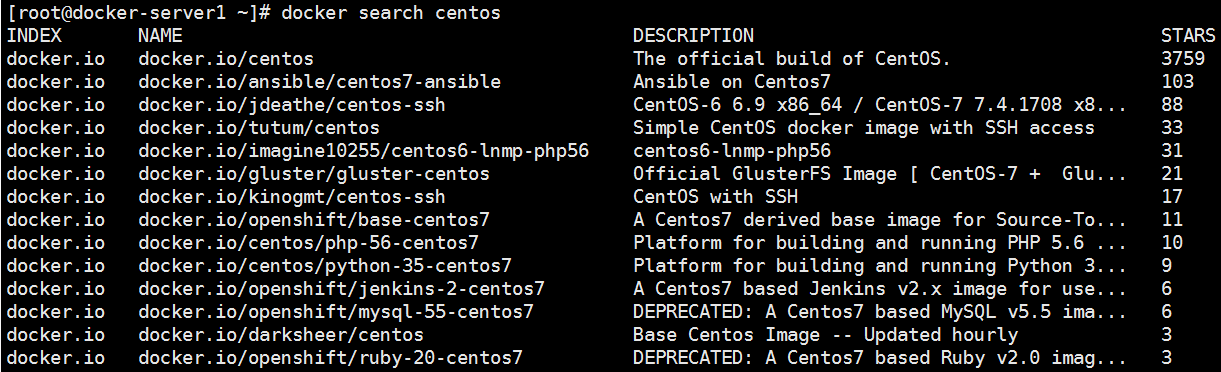
Task: Select docker.io/jdeathe/centos-ssh name
Action: click(292, 105)
